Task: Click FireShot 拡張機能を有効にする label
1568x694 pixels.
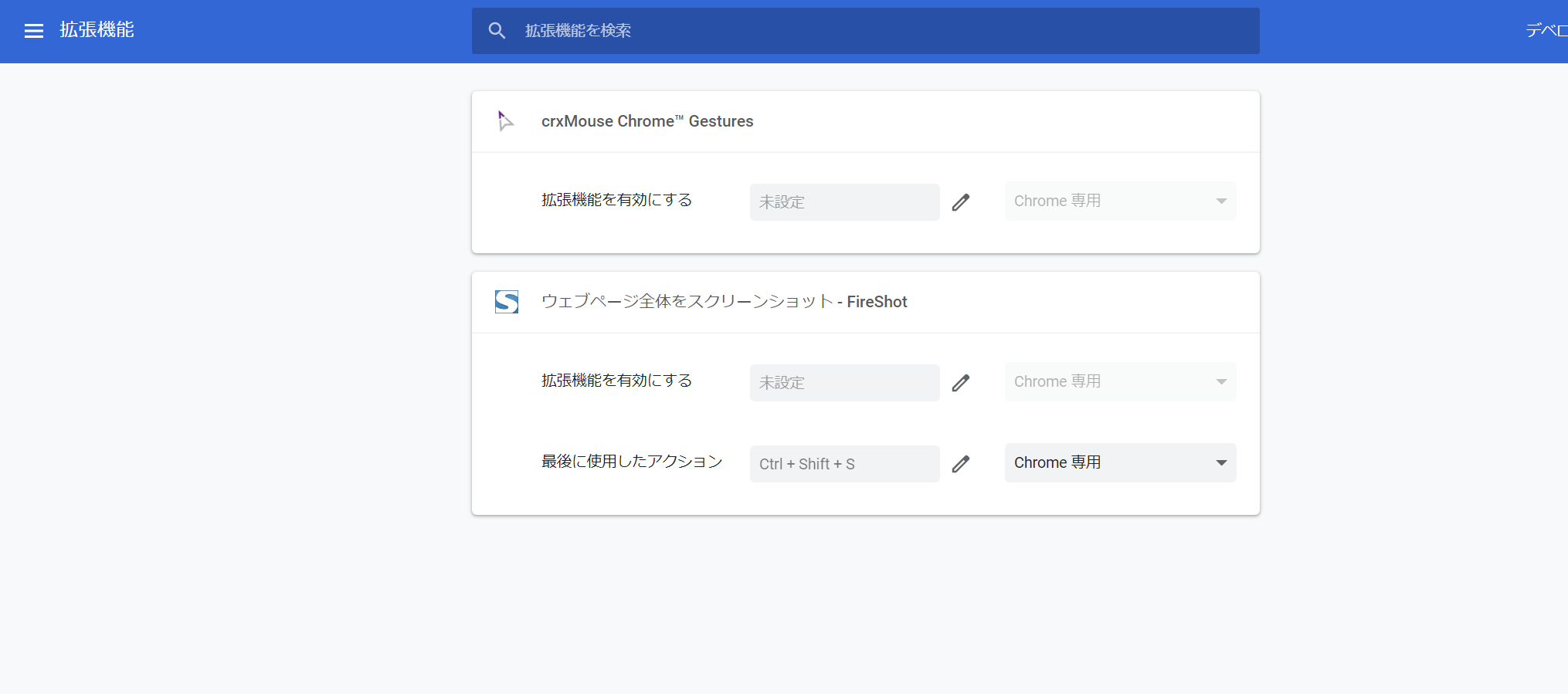Action: point(616,381)
